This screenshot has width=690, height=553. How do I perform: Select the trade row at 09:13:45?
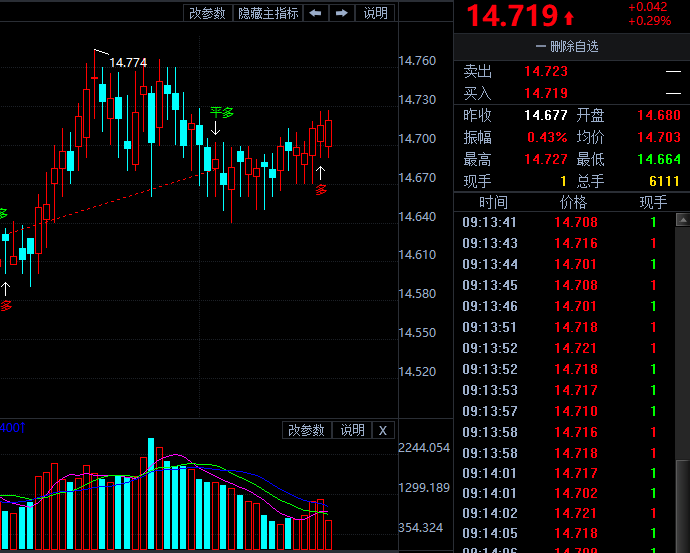click(564, 286)
